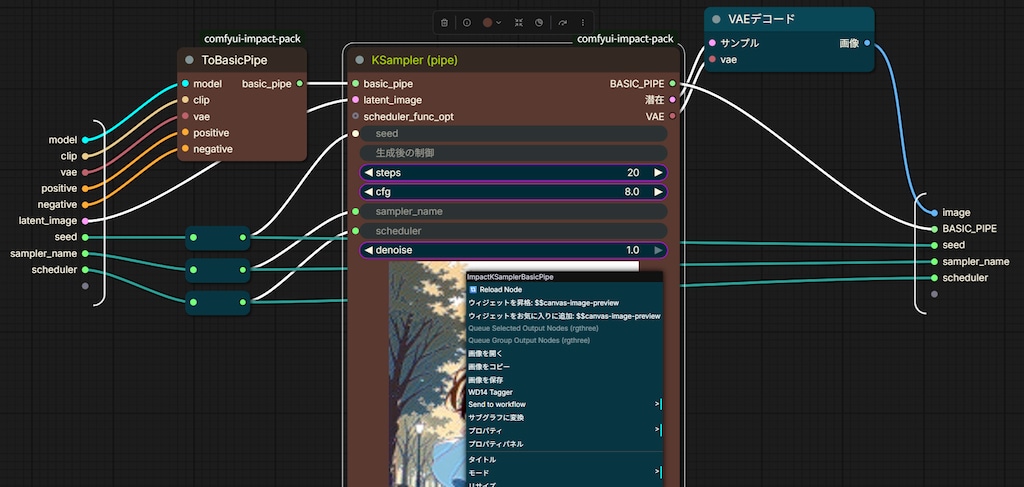Click the steps value field showing 20
This screenshot has width=1024, height=487.
[513, 173]
